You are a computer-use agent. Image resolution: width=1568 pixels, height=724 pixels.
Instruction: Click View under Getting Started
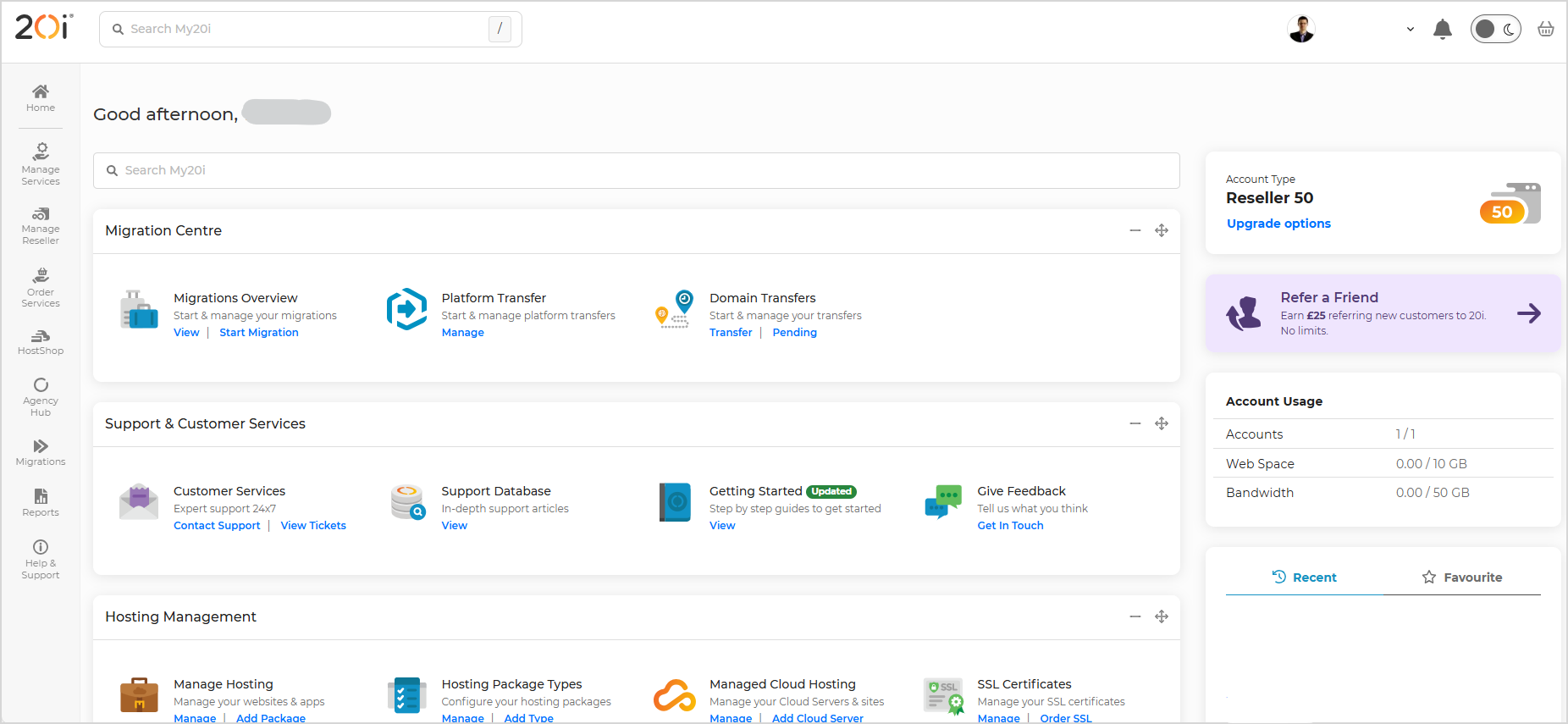[x=722, y=526]
